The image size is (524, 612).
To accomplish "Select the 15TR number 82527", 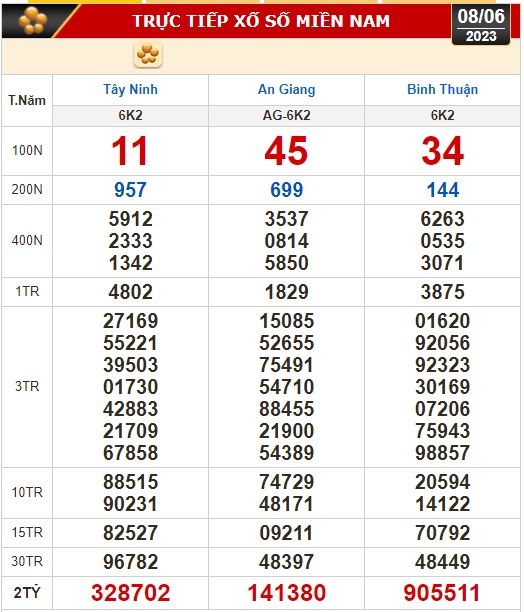I will [x=130, y=533].
